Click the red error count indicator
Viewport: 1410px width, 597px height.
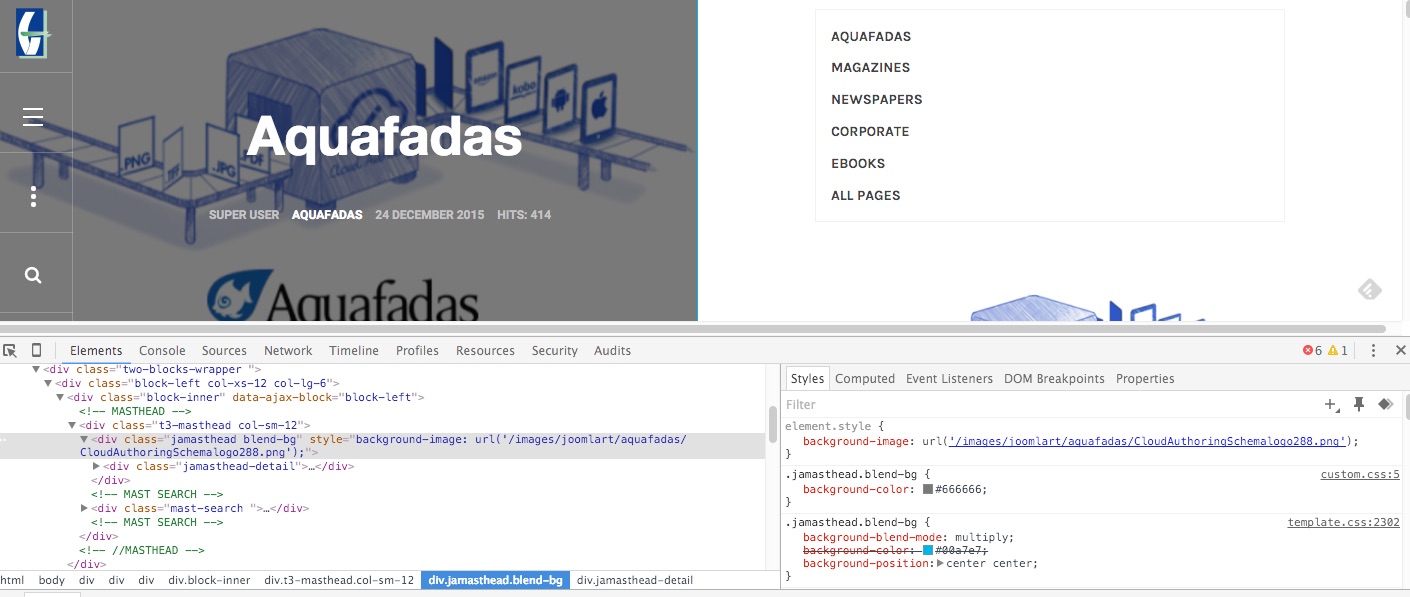click(1312, 350)
